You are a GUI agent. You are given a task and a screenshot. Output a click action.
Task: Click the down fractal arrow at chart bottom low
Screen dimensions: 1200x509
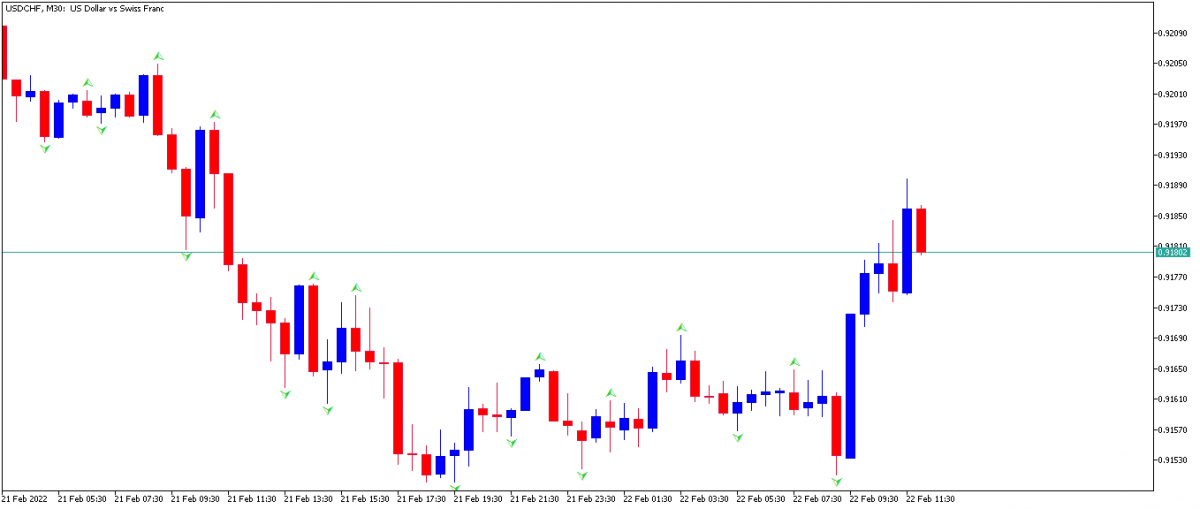tap(455, 489)
